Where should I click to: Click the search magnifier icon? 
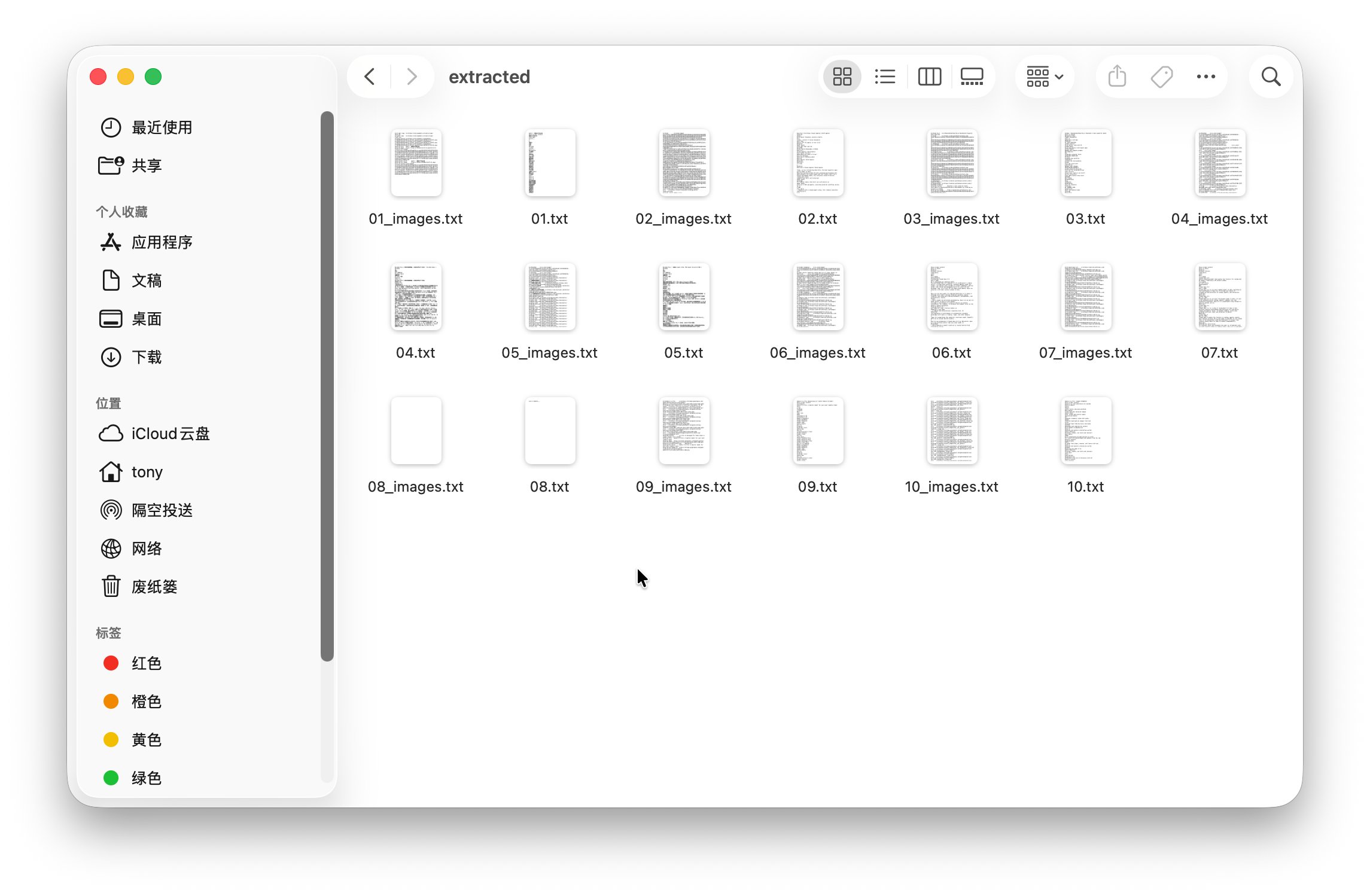[1271, 77]
